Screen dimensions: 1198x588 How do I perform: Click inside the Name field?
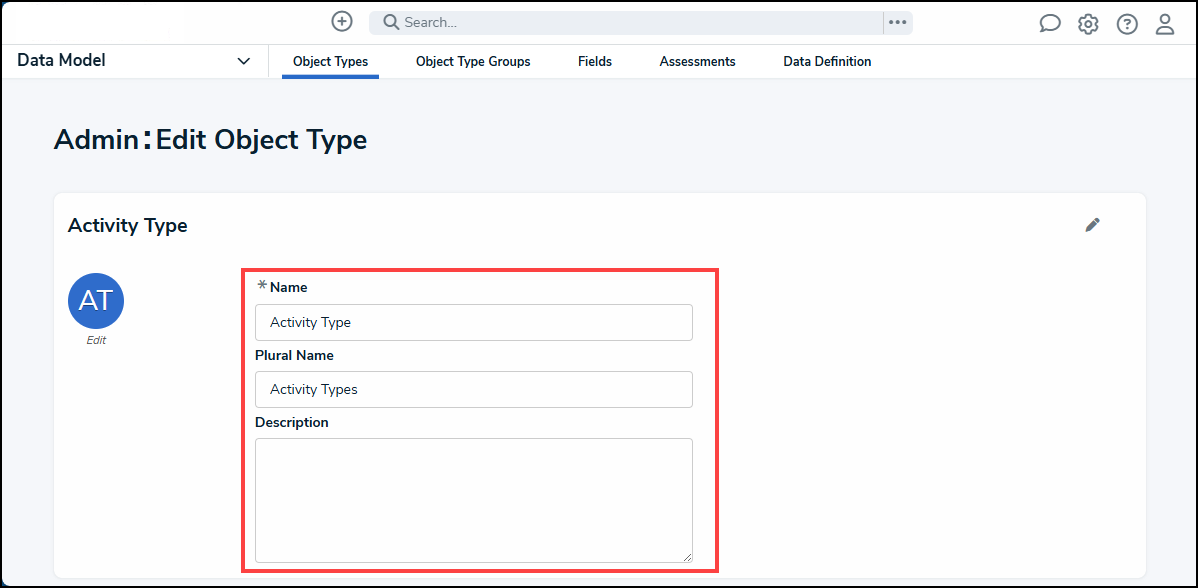tap(474, 322)
